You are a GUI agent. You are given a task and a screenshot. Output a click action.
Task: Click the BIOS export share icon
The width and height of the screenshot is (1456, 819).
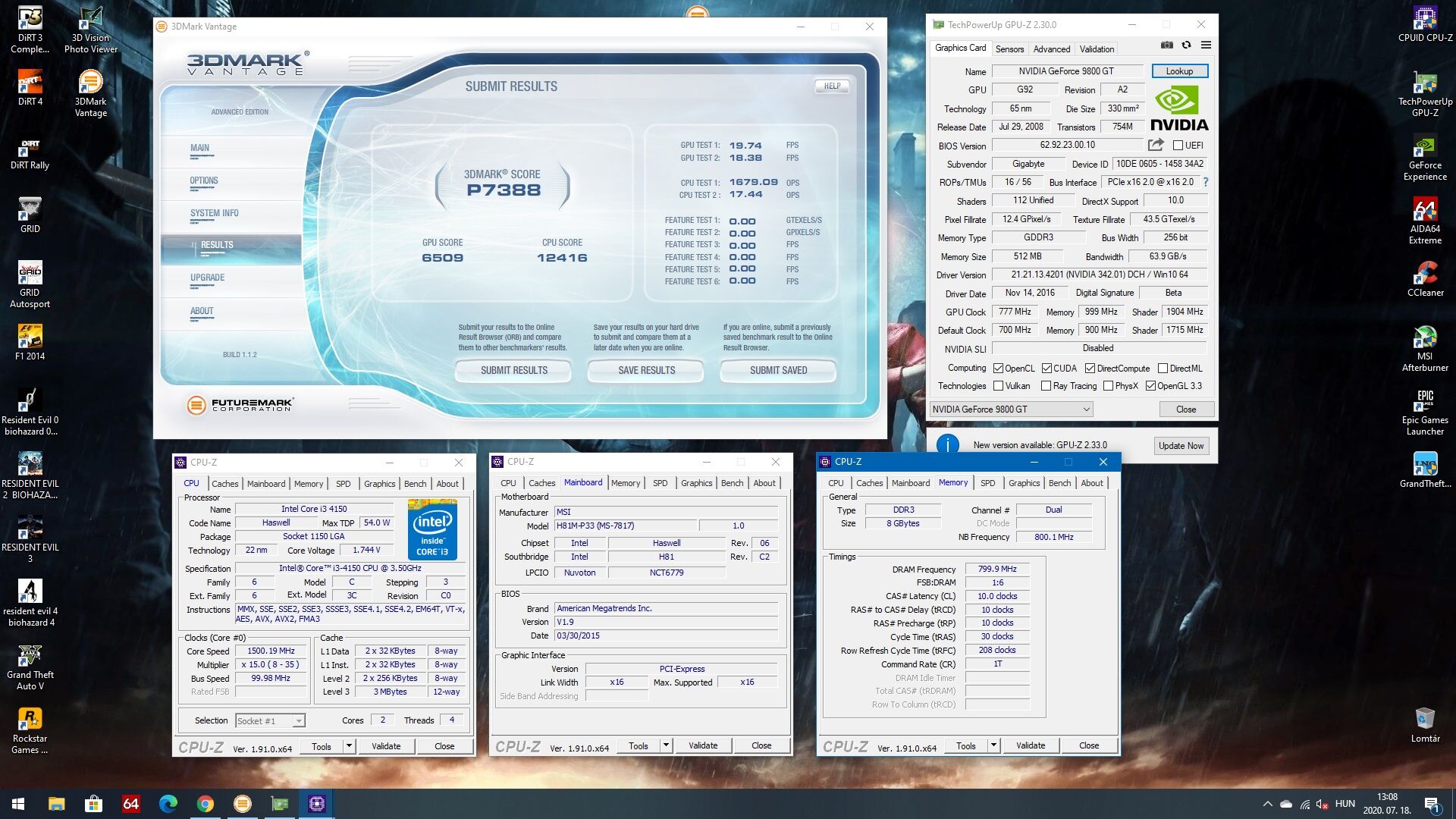click(x=1156, y=145)
